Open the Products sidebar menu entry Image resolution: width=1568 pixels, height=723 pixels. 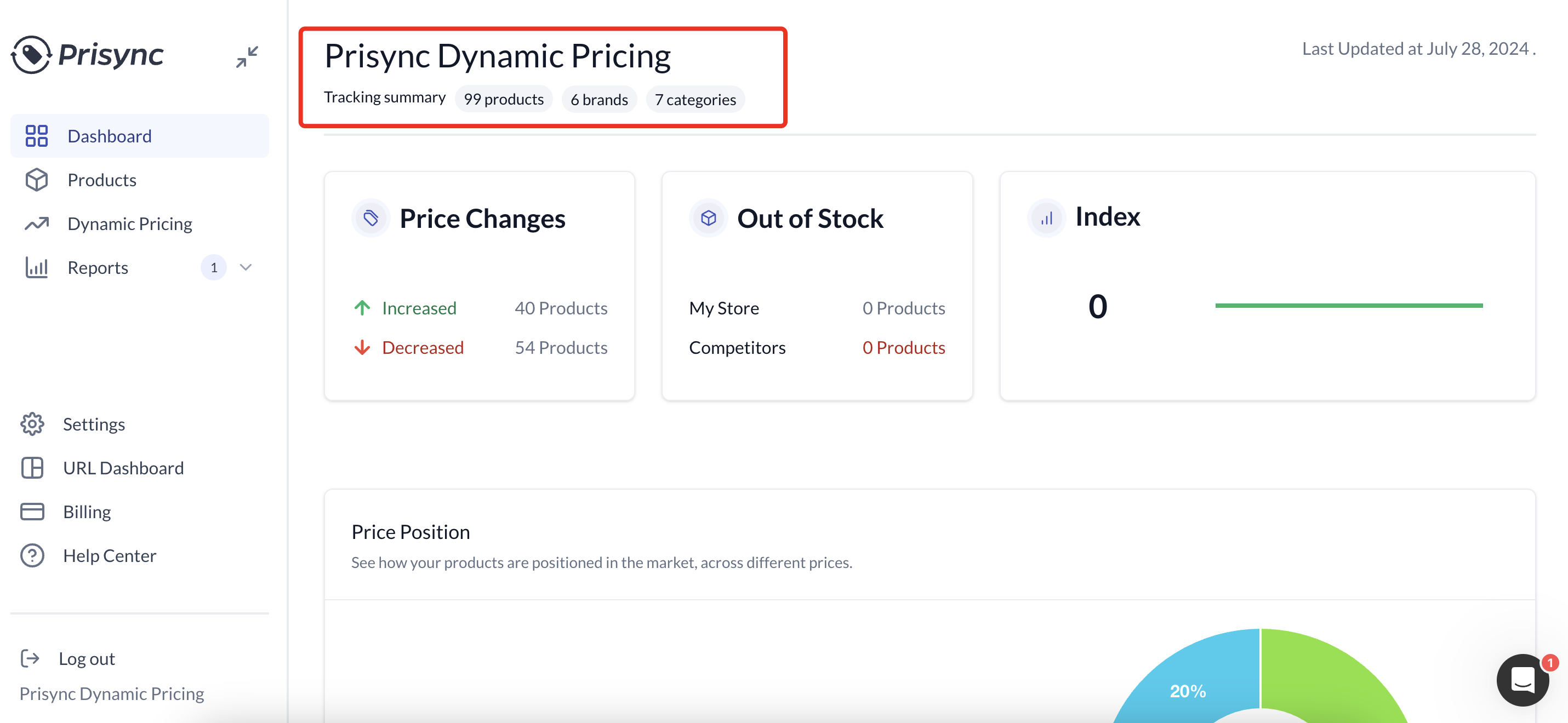click(x=101, y=180)
